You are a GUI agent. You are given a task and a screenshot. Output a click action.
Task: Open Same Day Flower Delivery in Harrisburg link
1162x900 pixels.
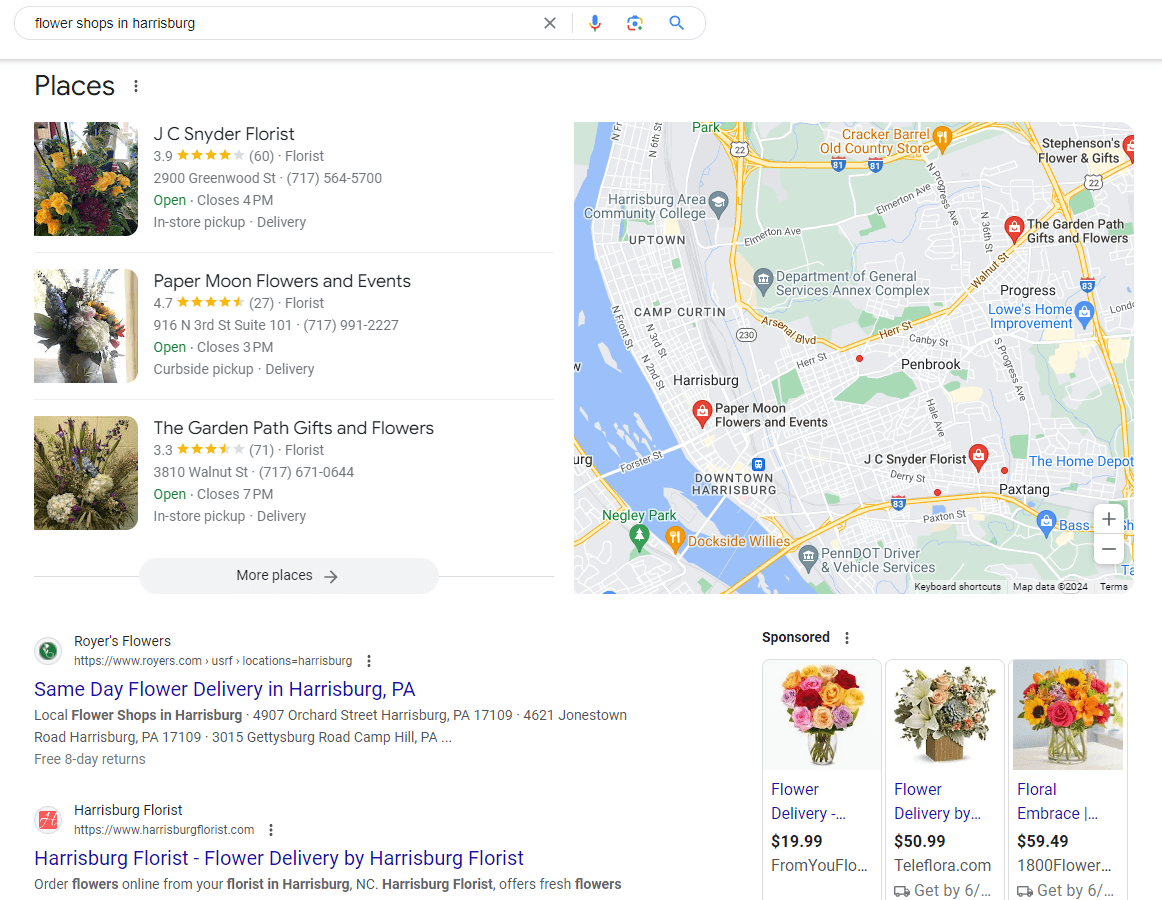coord(225,689)
